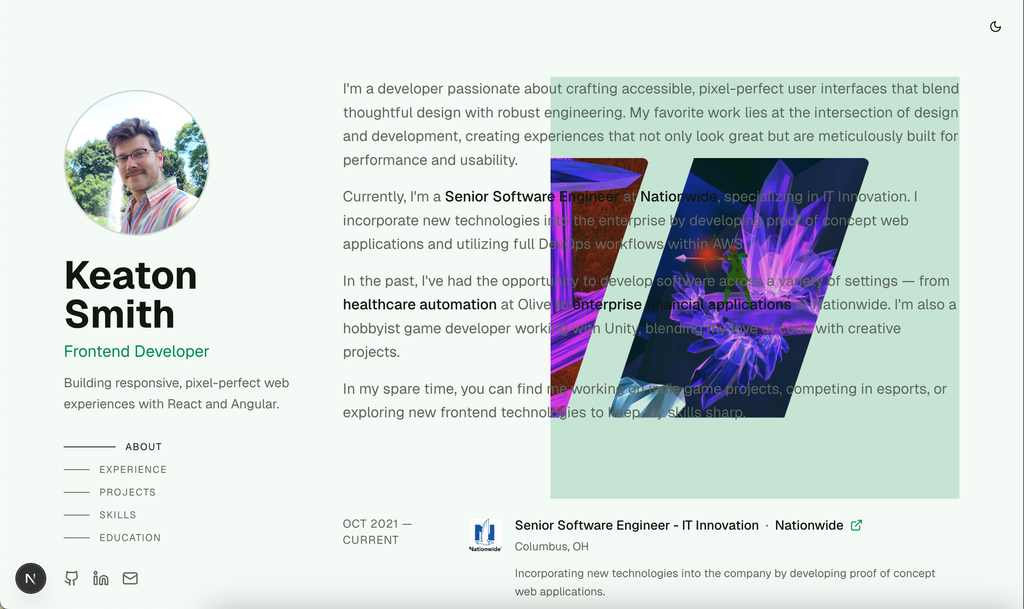Click the crystal artwork image

[x=755, y=285]
